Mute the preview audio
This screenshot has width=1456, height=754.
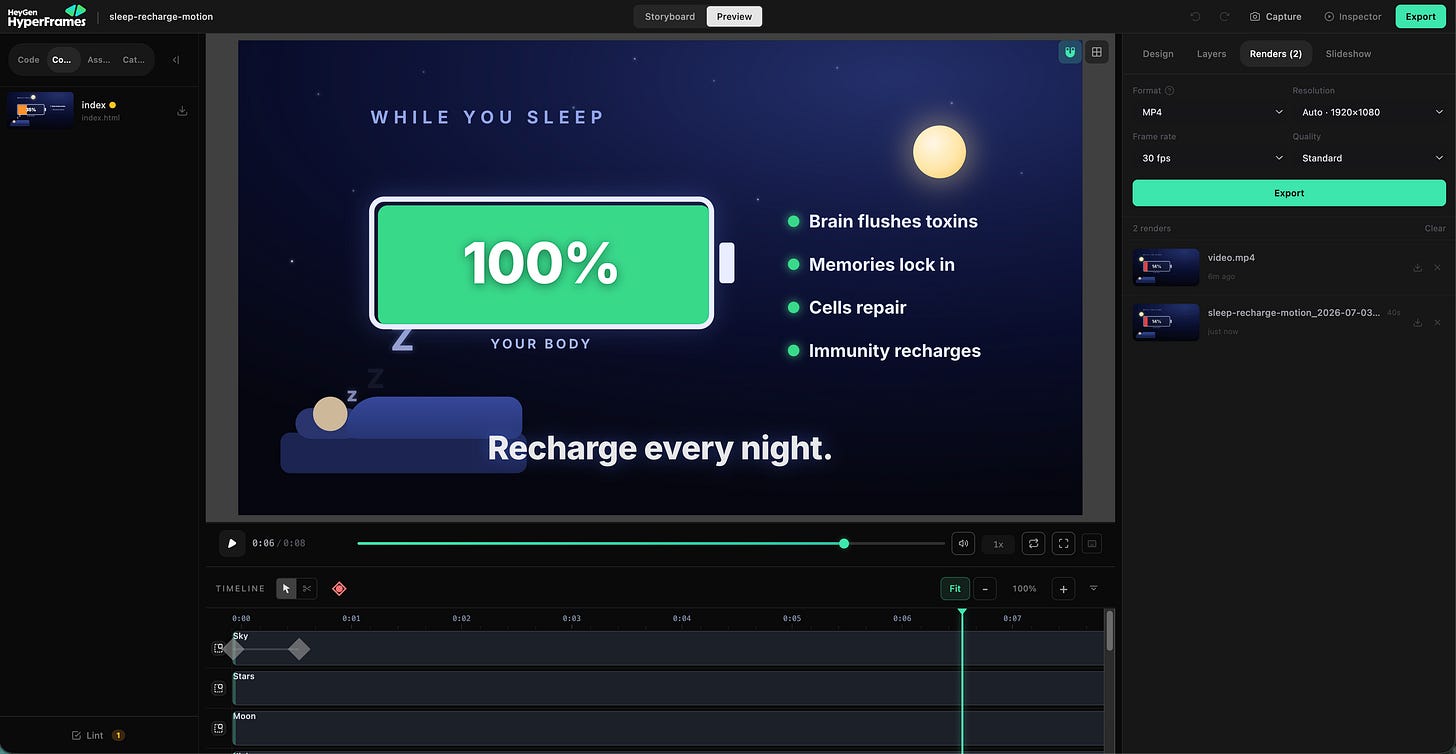tap(963, 544)
